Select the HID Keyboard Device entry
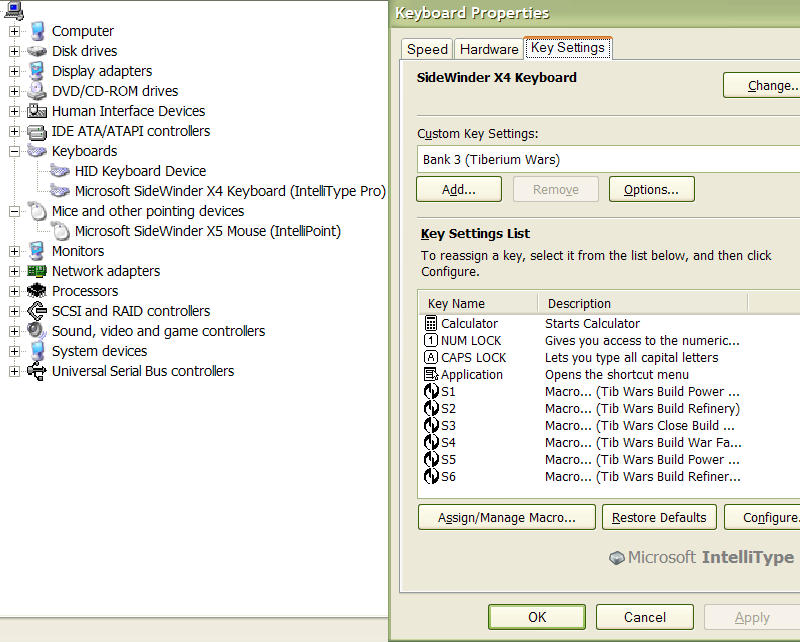Image resolution: width=800 pixels, height=642 pixels. (140, 171)
